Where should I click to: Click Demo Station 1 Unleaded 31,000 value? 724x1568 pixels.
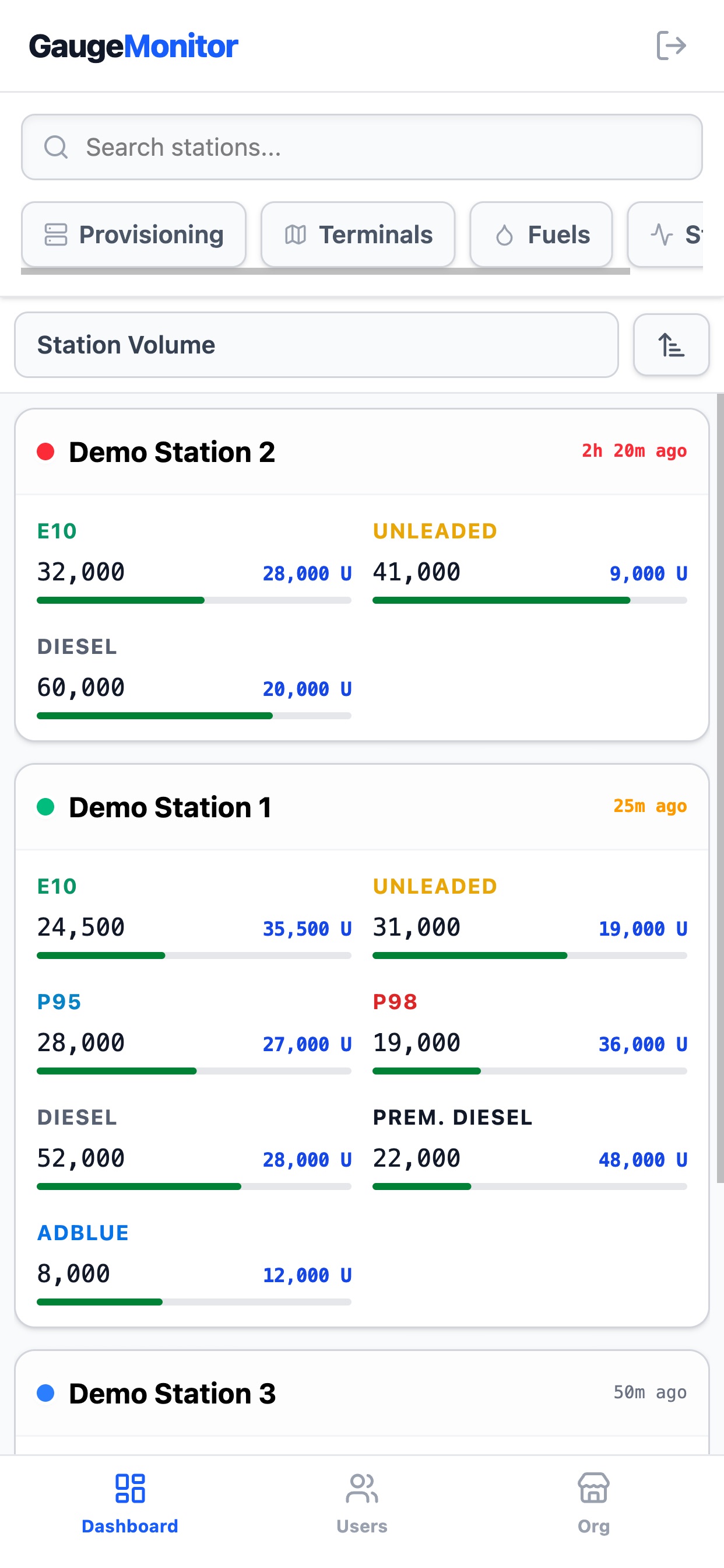click(417, 928)
